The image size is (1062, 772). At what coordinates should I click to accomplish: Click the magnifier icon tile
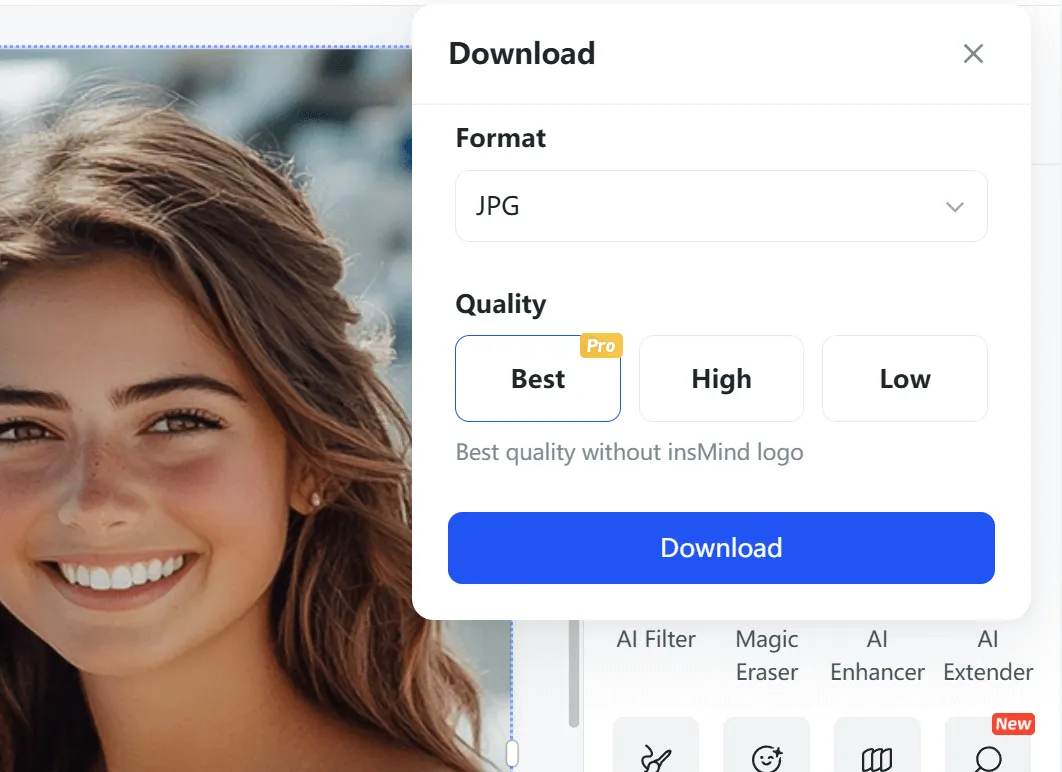[988, 745]
